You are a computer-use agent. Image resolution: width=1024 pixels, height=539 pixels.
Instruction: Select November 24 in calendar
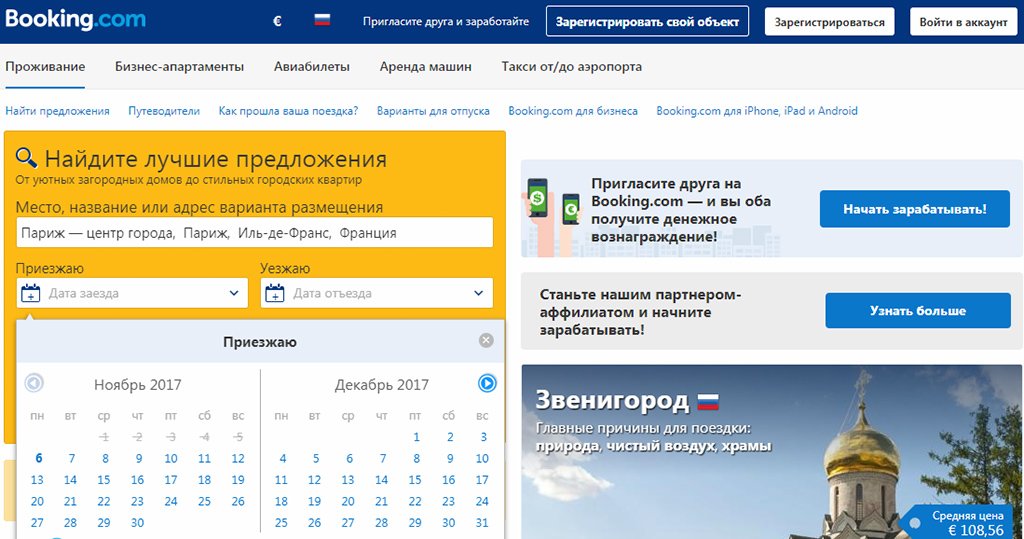pyautogui.click(x=171, y=502)
